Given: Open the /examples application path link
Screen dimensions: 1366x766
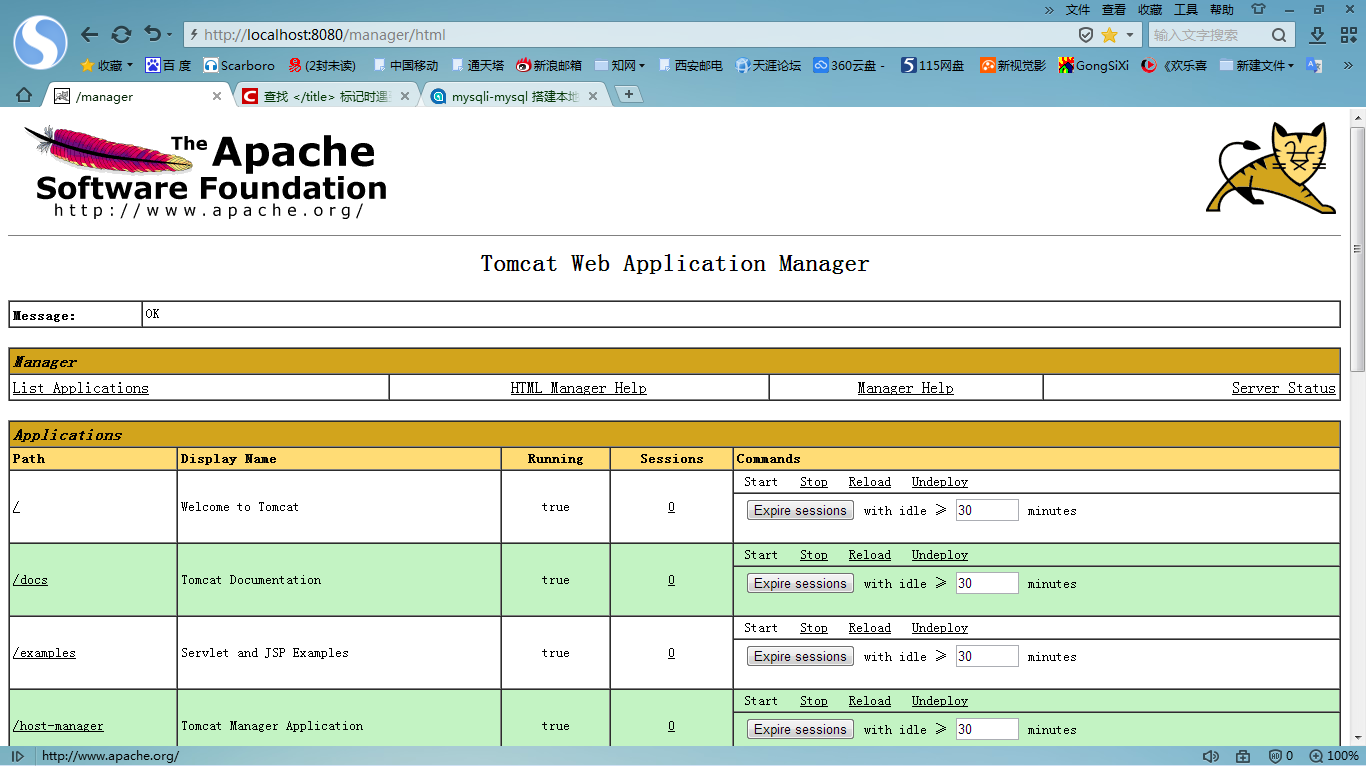Looking at the screenshot, I should tap(44, 653).
